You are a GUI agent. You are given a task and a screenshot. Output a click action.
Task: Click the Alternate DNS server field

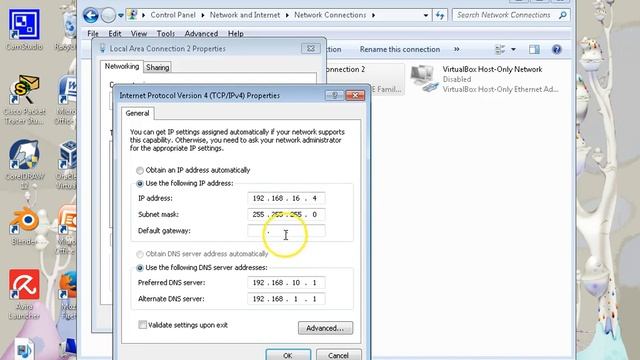[x=286, y=299]
